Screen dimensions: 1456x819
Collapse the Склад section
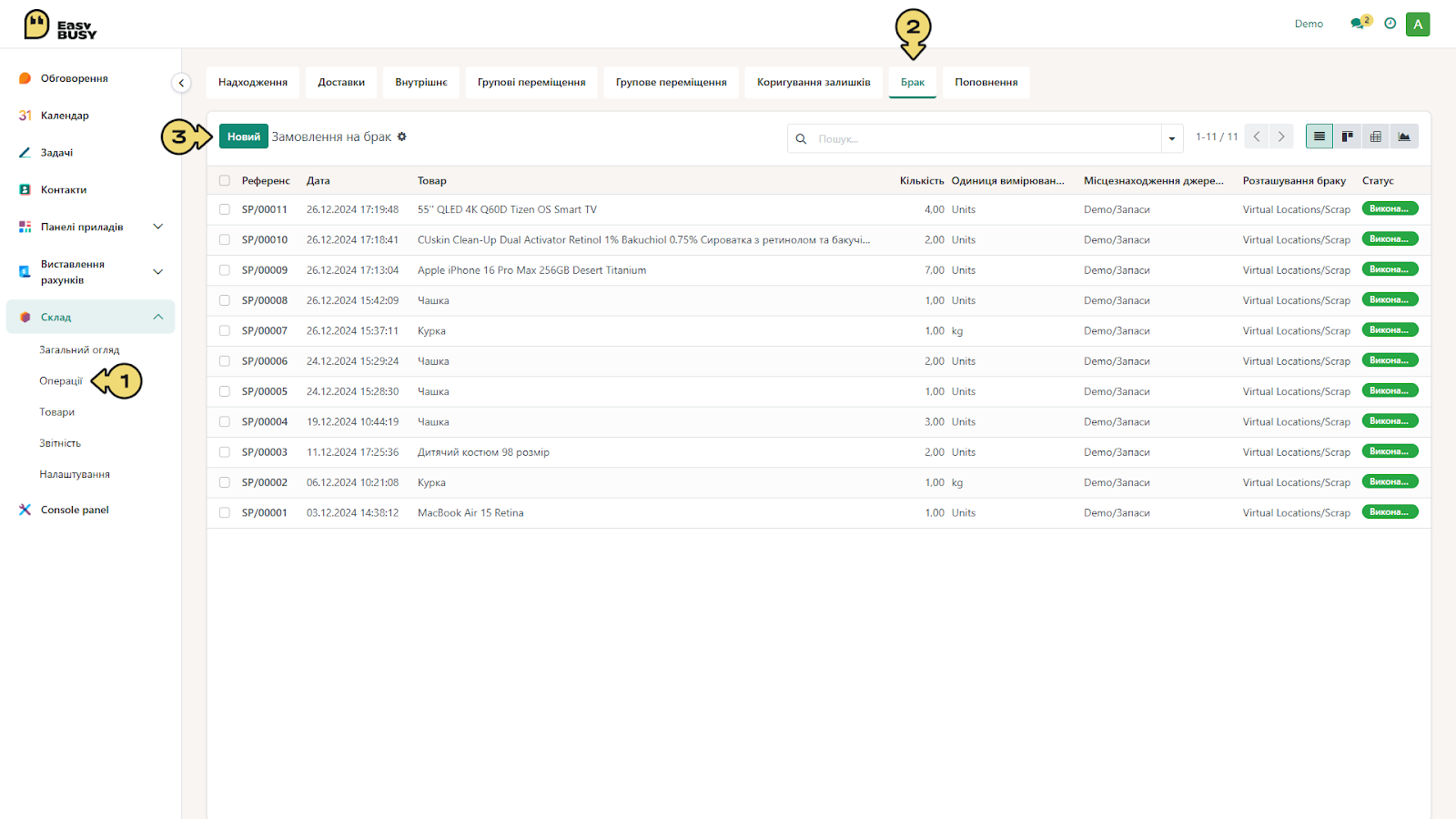157,317
